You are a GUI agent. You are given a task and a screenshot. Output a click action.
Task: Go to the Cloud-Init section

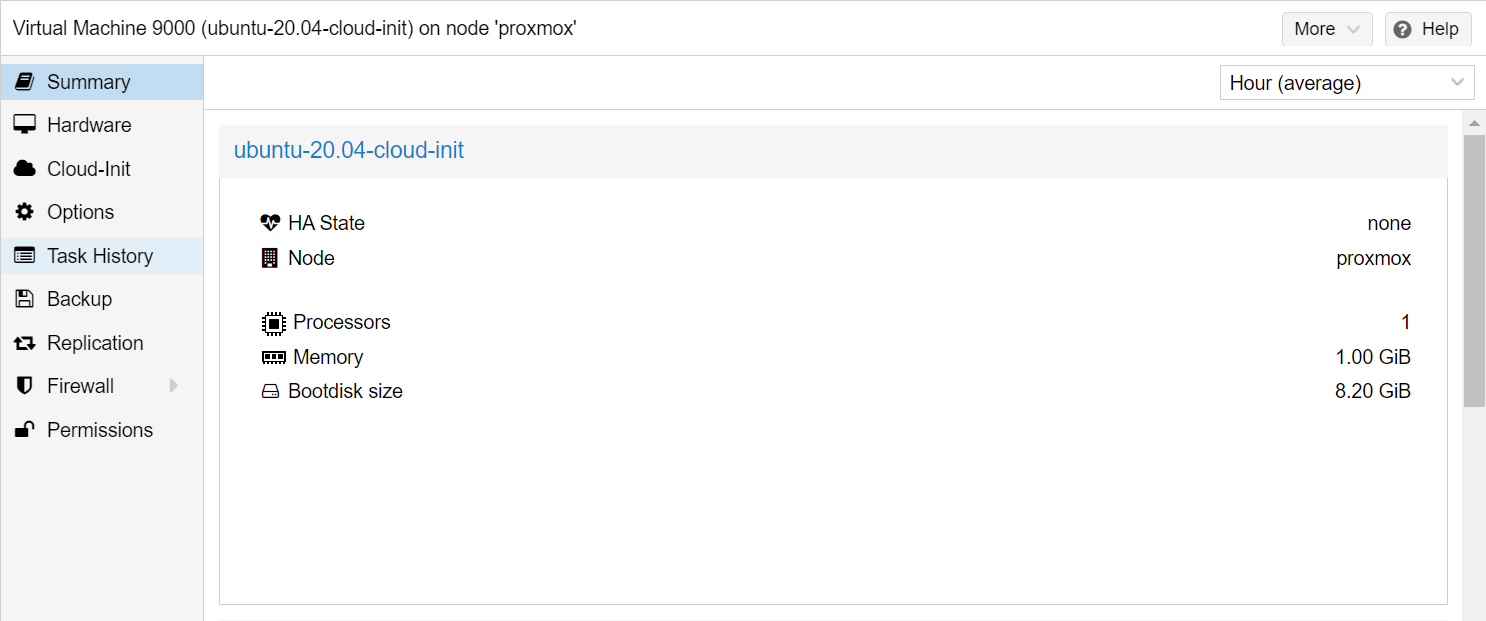coord(89,169)
